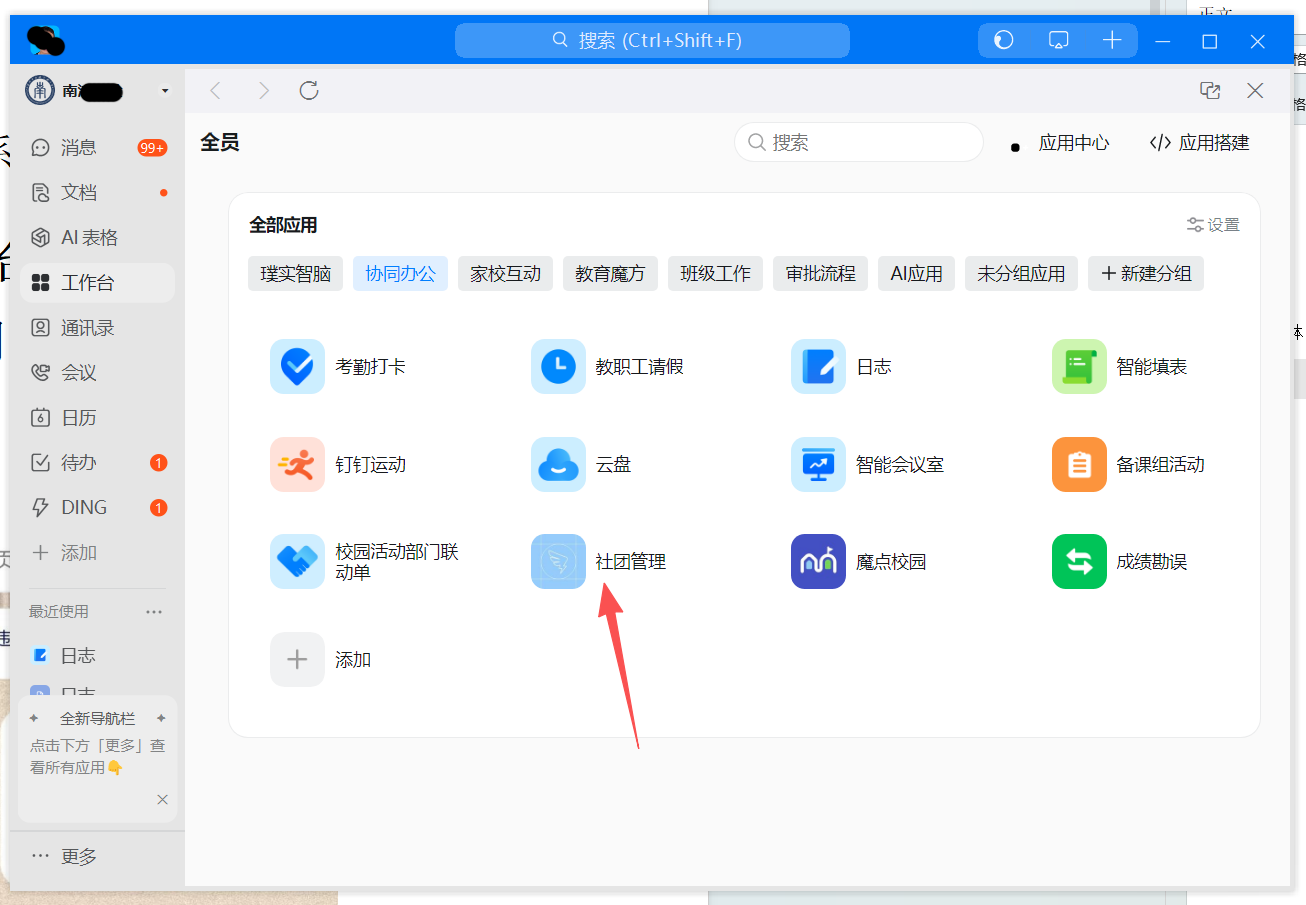The height and width of the screenshot is (905, 1306).
Task: Click the 备课组活动 orange clipboard icon
Action: [x=1079, y=464]
